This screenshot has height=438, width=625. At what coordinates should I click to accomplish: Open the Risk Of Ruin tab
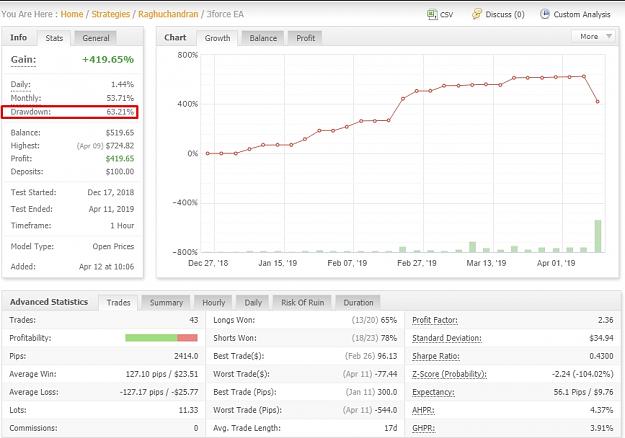pos(303,302)
